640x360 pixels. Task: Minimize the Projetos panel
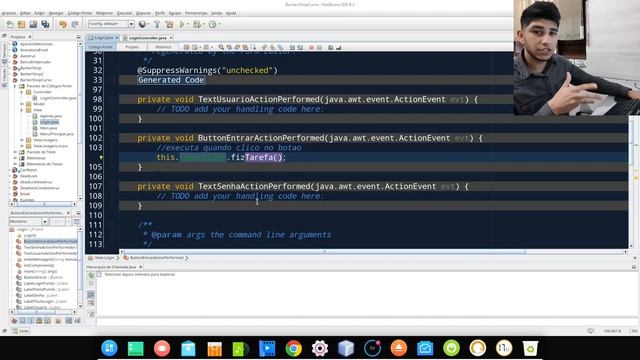[x=78, y=37]
